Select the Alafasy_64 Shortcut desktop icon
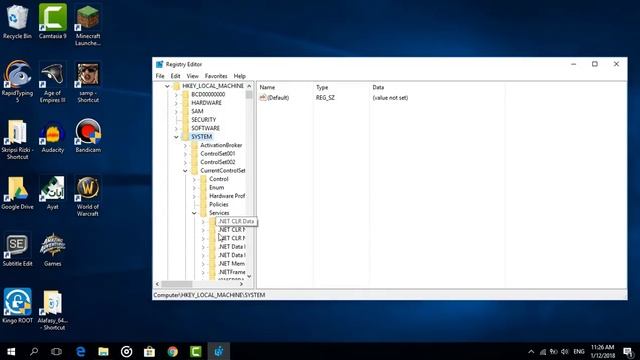Image resolution: width=640 pixels, height=360 pixels. 52,309
